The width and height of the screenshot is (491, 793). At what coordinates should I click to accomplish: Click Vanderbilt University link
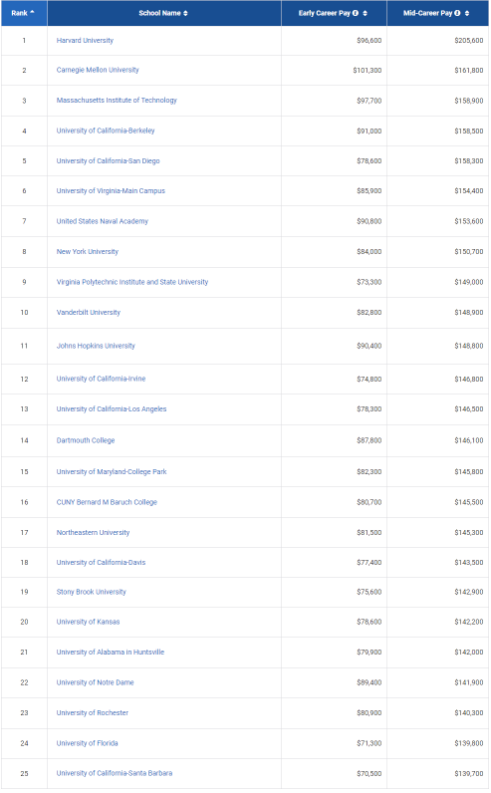(88, 313)
